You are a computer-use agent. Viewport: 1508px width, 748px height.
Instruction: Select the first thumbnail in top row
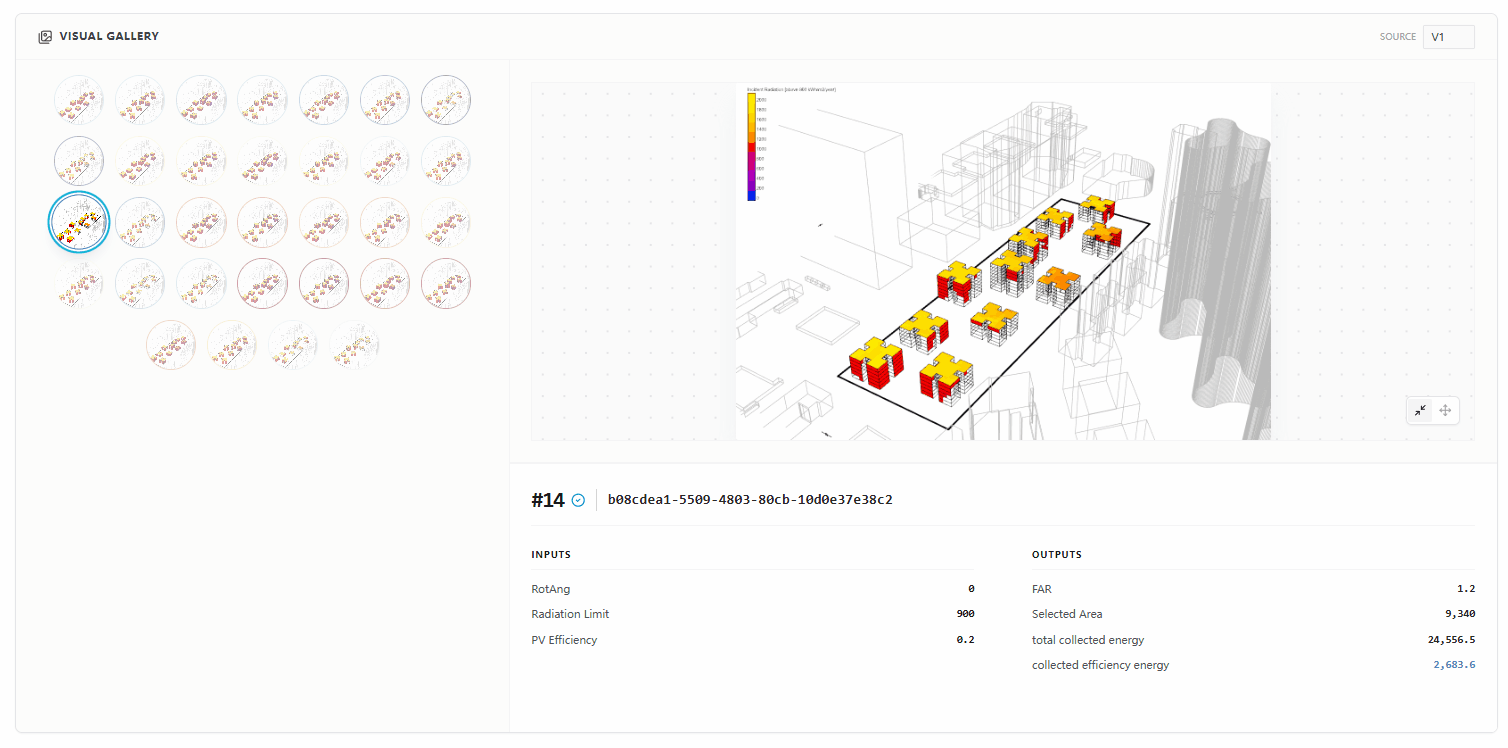tap(79, 100)
